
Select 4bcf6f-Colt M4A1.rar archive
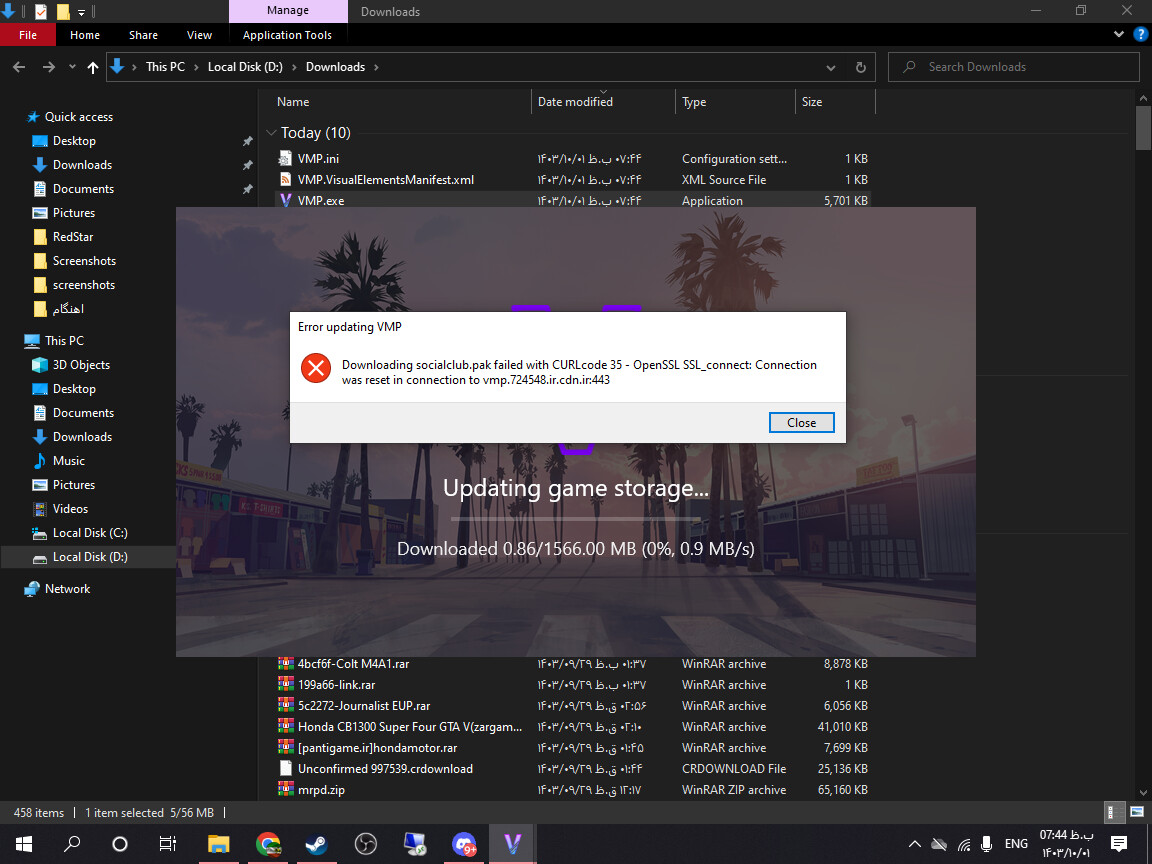(572, 664)
